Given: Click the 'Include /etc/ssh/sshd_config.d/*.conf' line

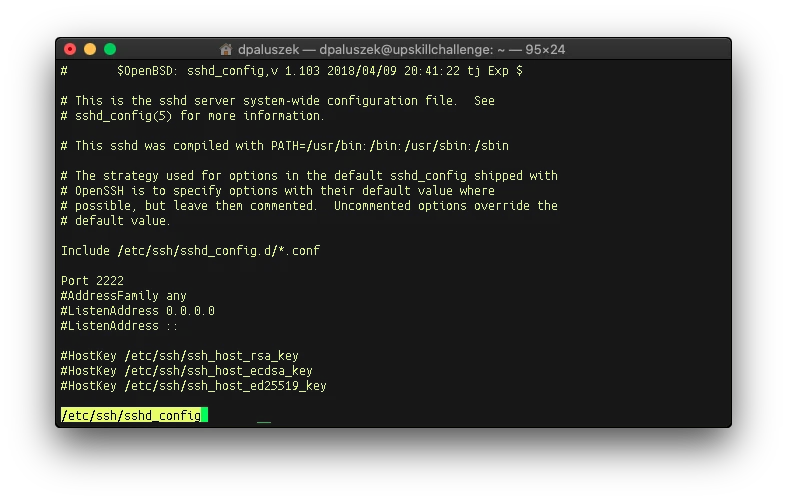Looking at the screenshot, I should click(190, 250).
